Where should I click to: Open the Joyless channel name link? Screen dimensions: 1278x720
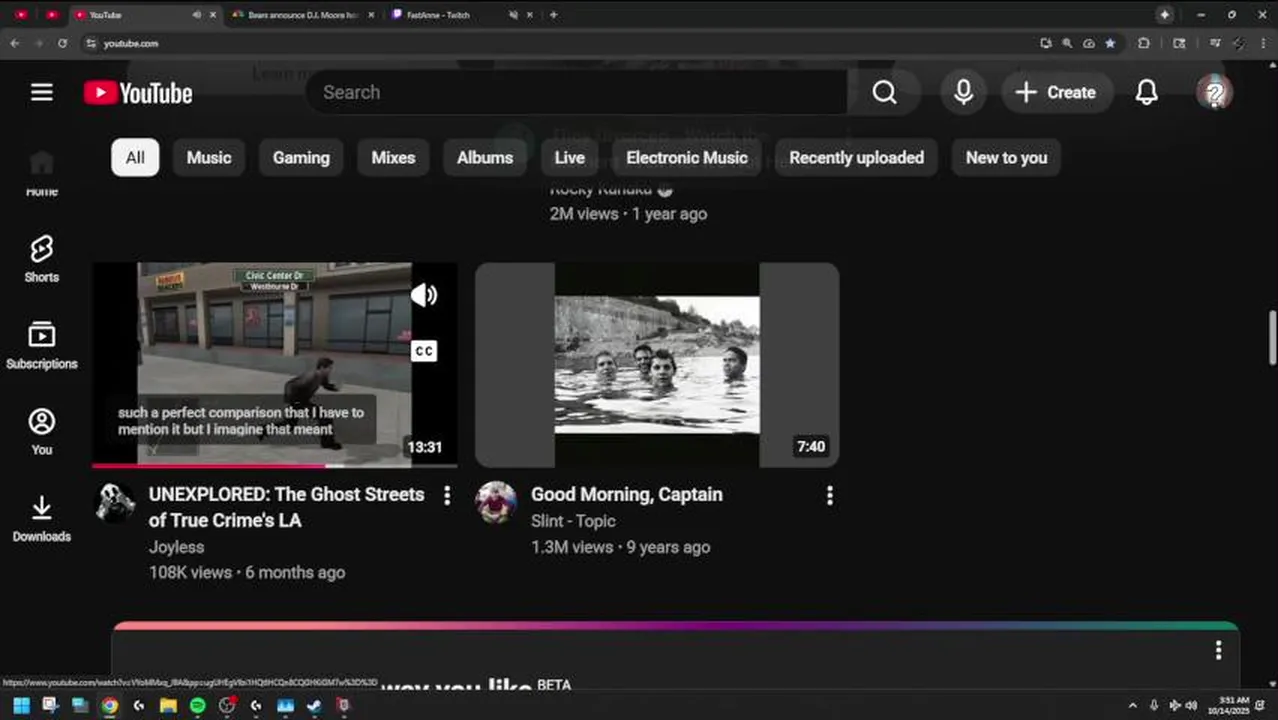pyautogui.click(x=176, y=547)
